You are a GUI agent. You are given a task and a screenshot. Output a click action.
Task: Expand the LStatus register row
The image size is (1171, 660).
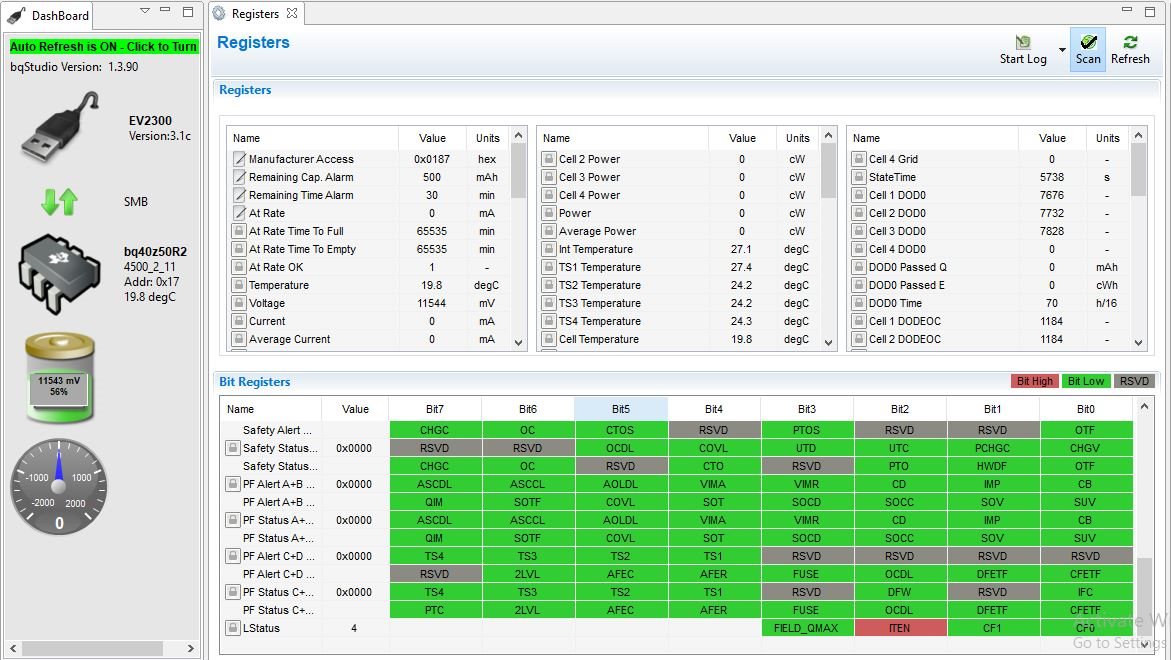pos(231,628)
